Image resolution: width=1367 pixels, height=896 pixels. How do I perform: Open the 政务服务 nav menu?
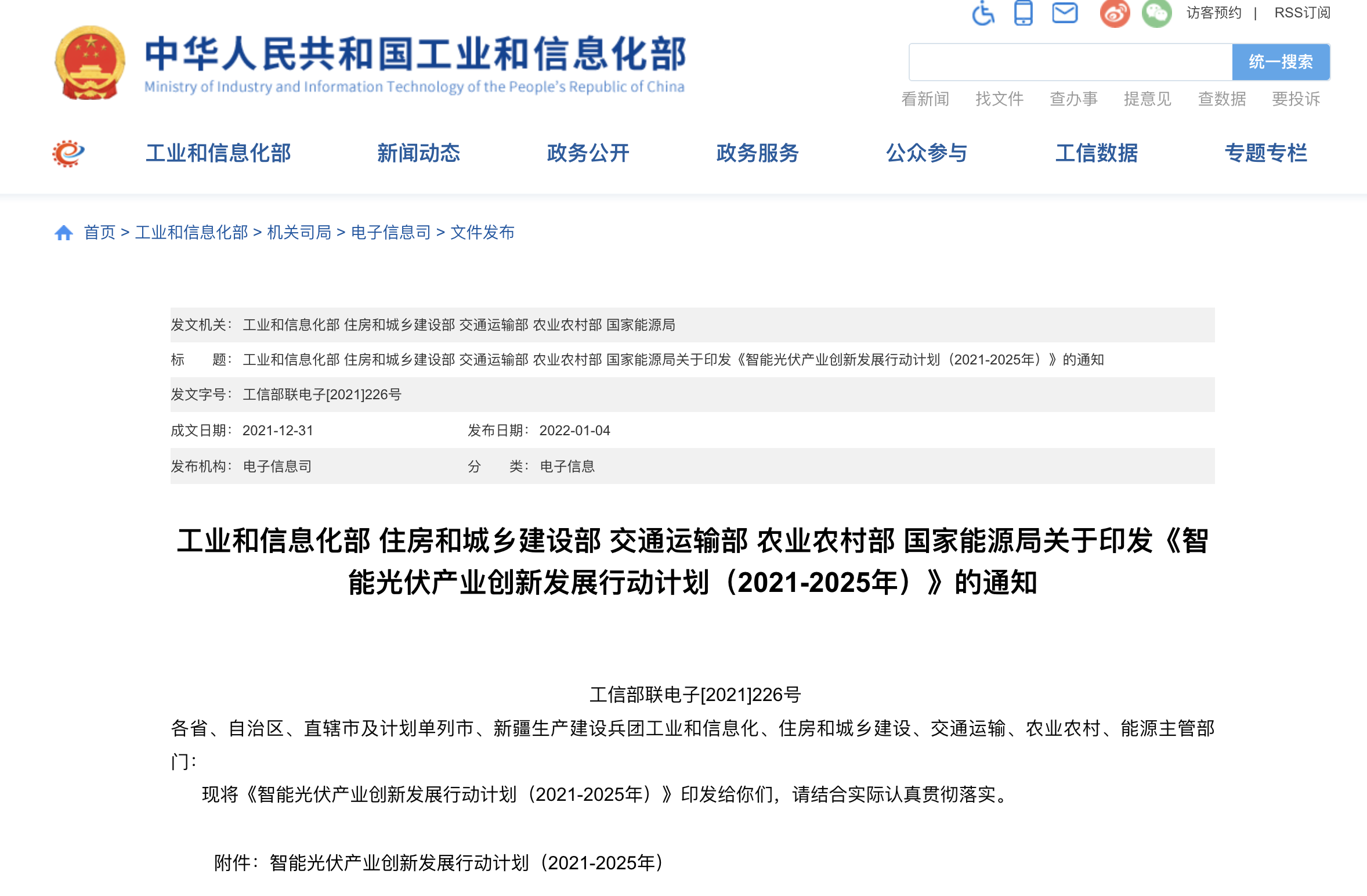(757, 153)
